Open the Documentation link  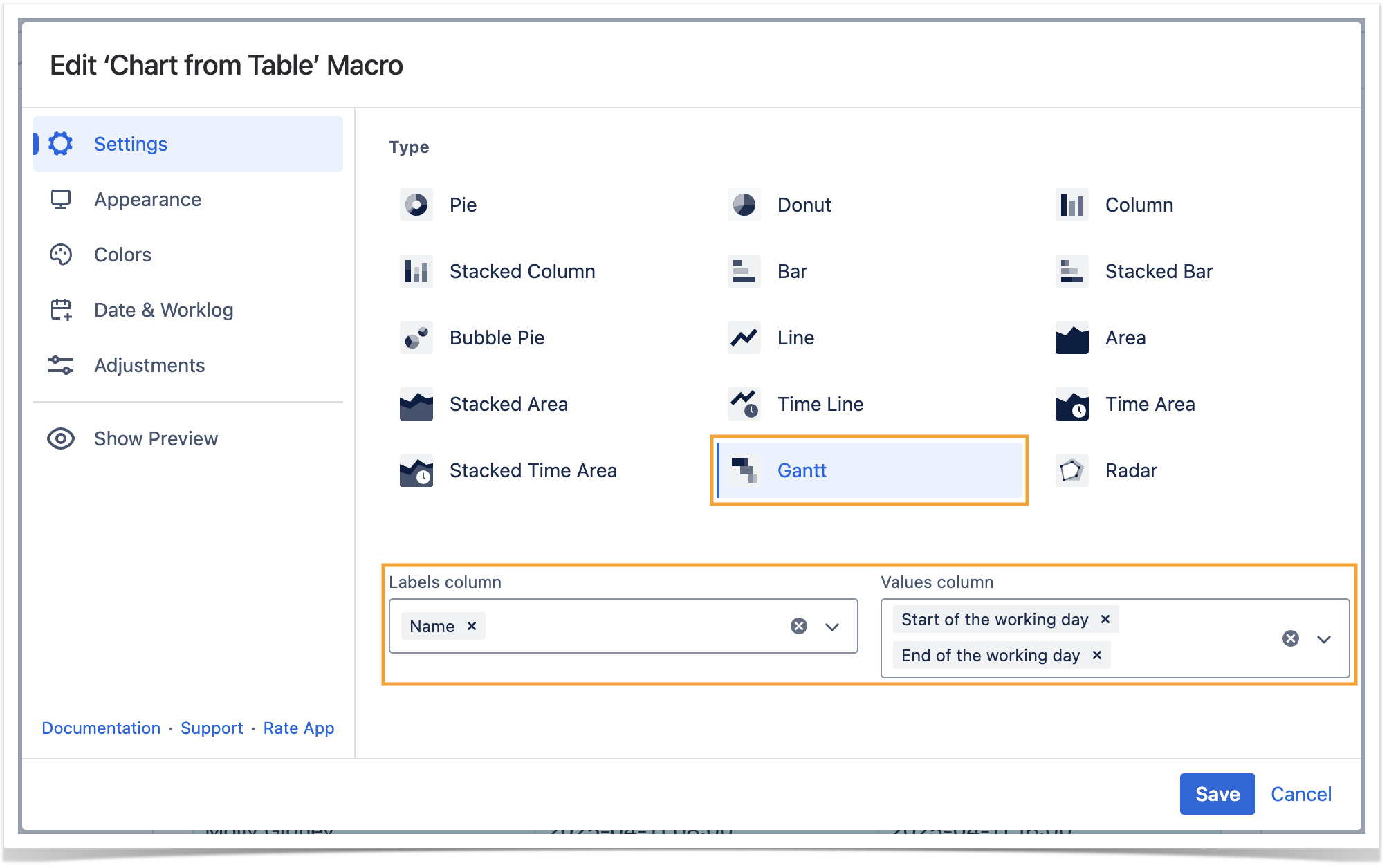pos(101,728)
